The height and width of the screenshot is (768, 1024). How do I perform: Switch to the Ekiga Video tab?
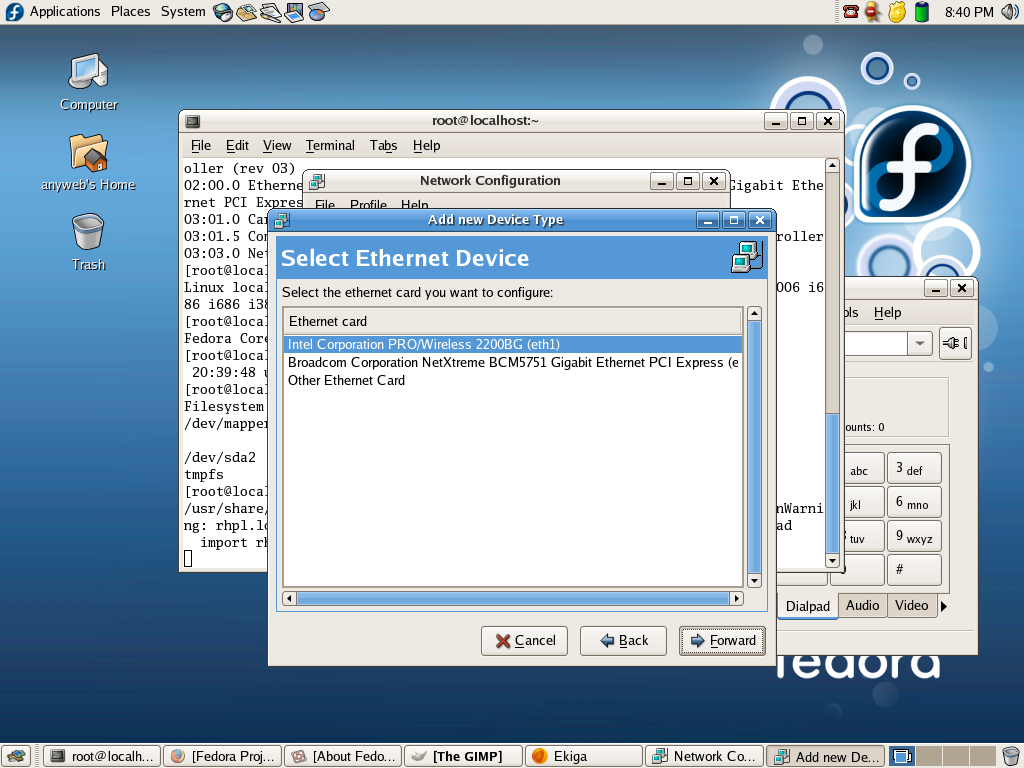pos(912,605)
